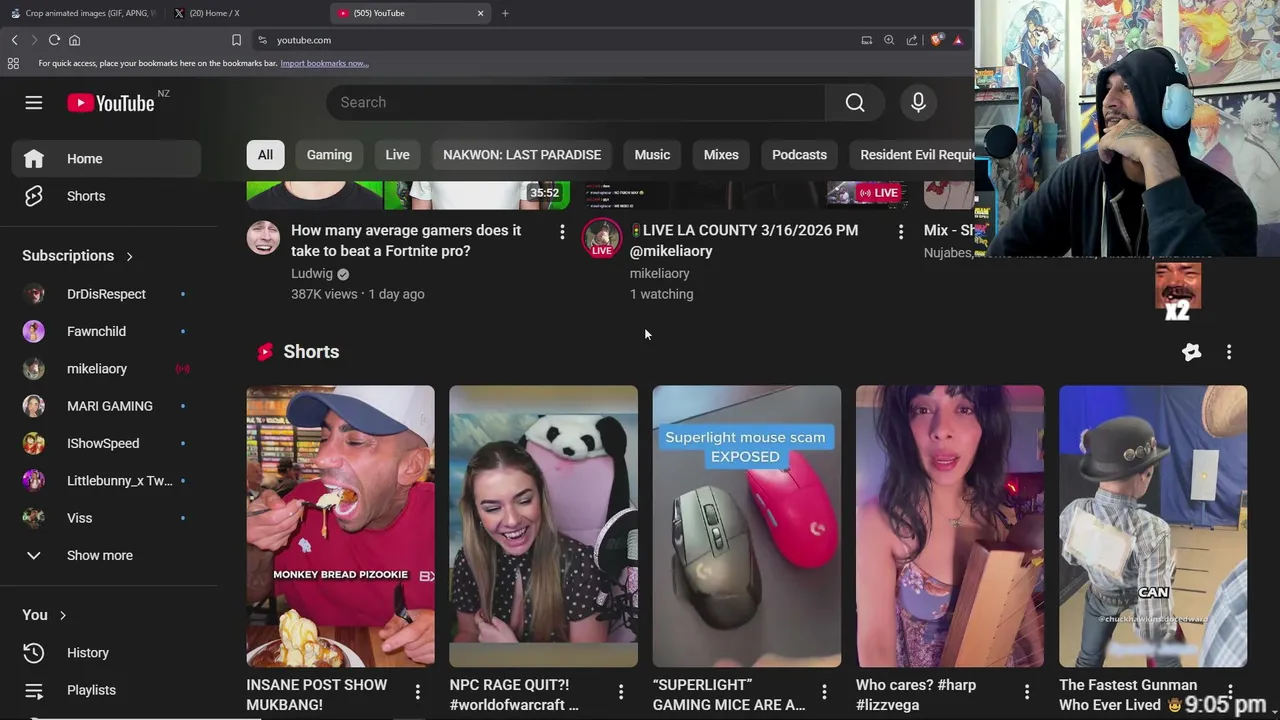Image resolution: width=1280 pixels, height=720 pixels.
Task: Close the (505) YouTube tab
Action: (480, 13)
